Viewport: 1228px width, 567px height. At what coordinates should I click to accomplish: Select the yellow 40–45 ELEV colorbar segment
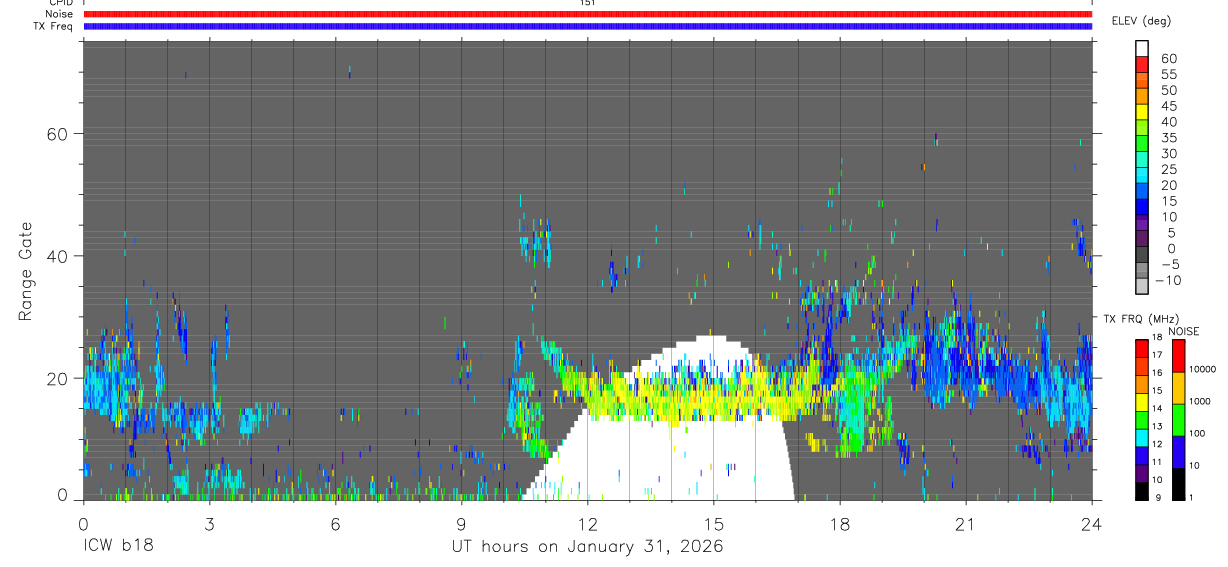click(x=1142, y=113)
